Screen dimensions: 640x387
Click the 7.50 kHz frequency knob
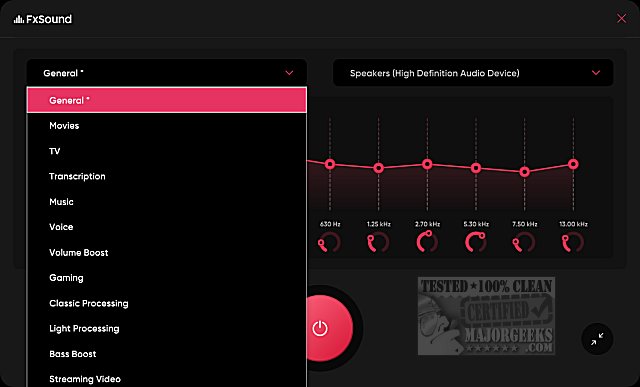[524, 242]
